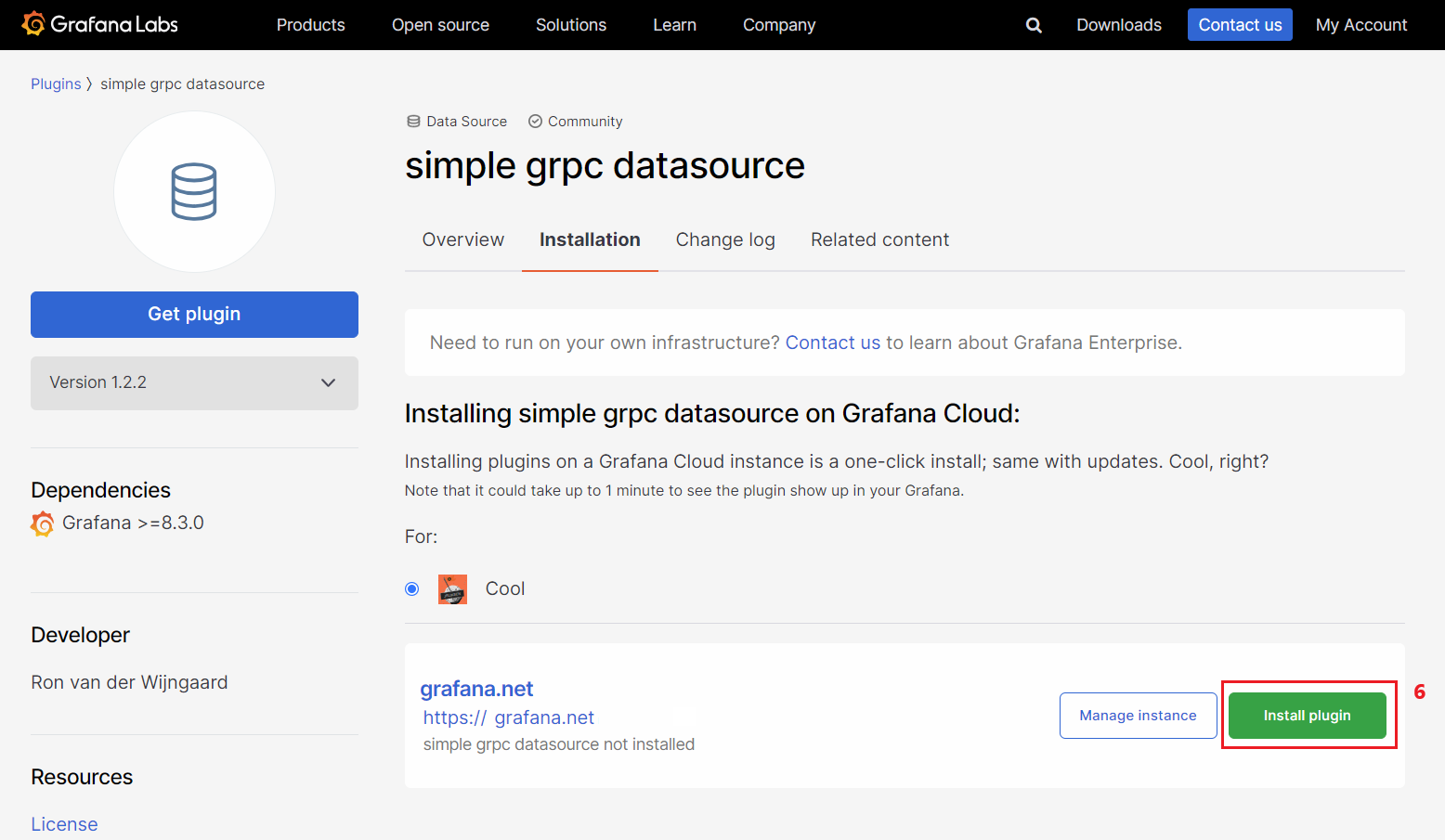Open the Related content tab
Screen dimensions: 1445x840
pos(879,239)
